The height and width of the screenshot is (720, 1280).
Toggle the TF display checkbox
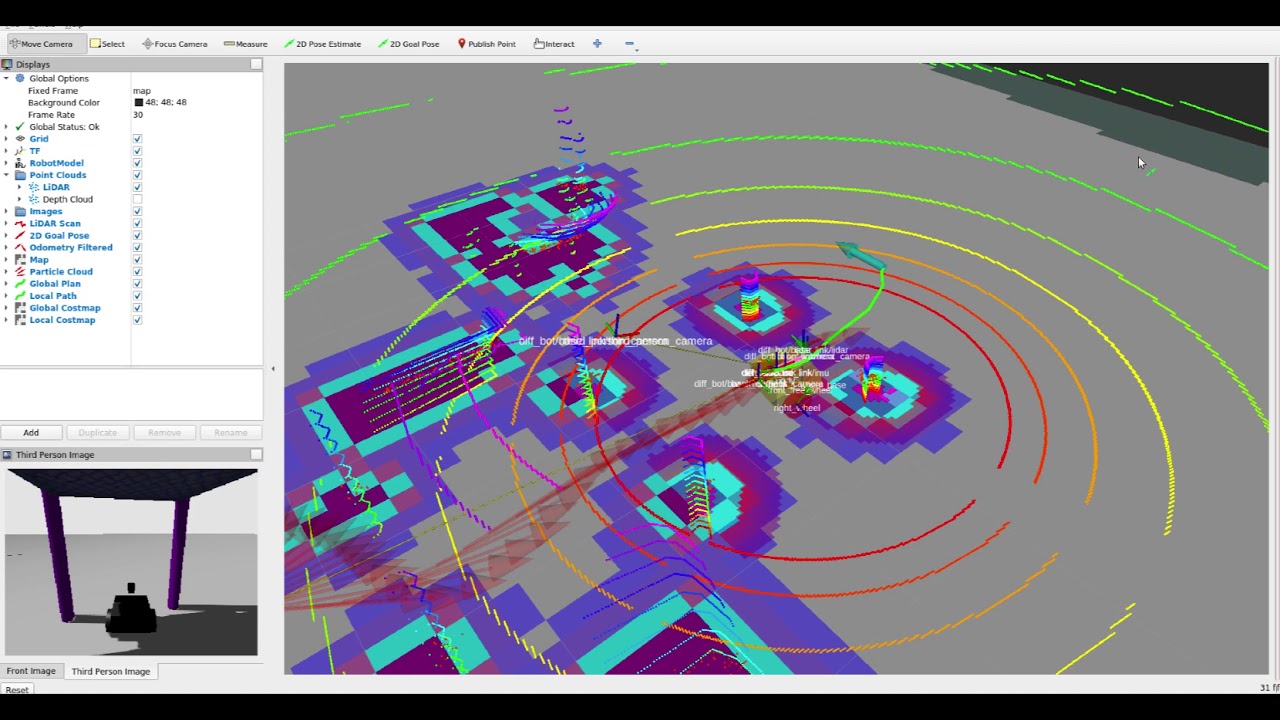click(x=137, y=151)
